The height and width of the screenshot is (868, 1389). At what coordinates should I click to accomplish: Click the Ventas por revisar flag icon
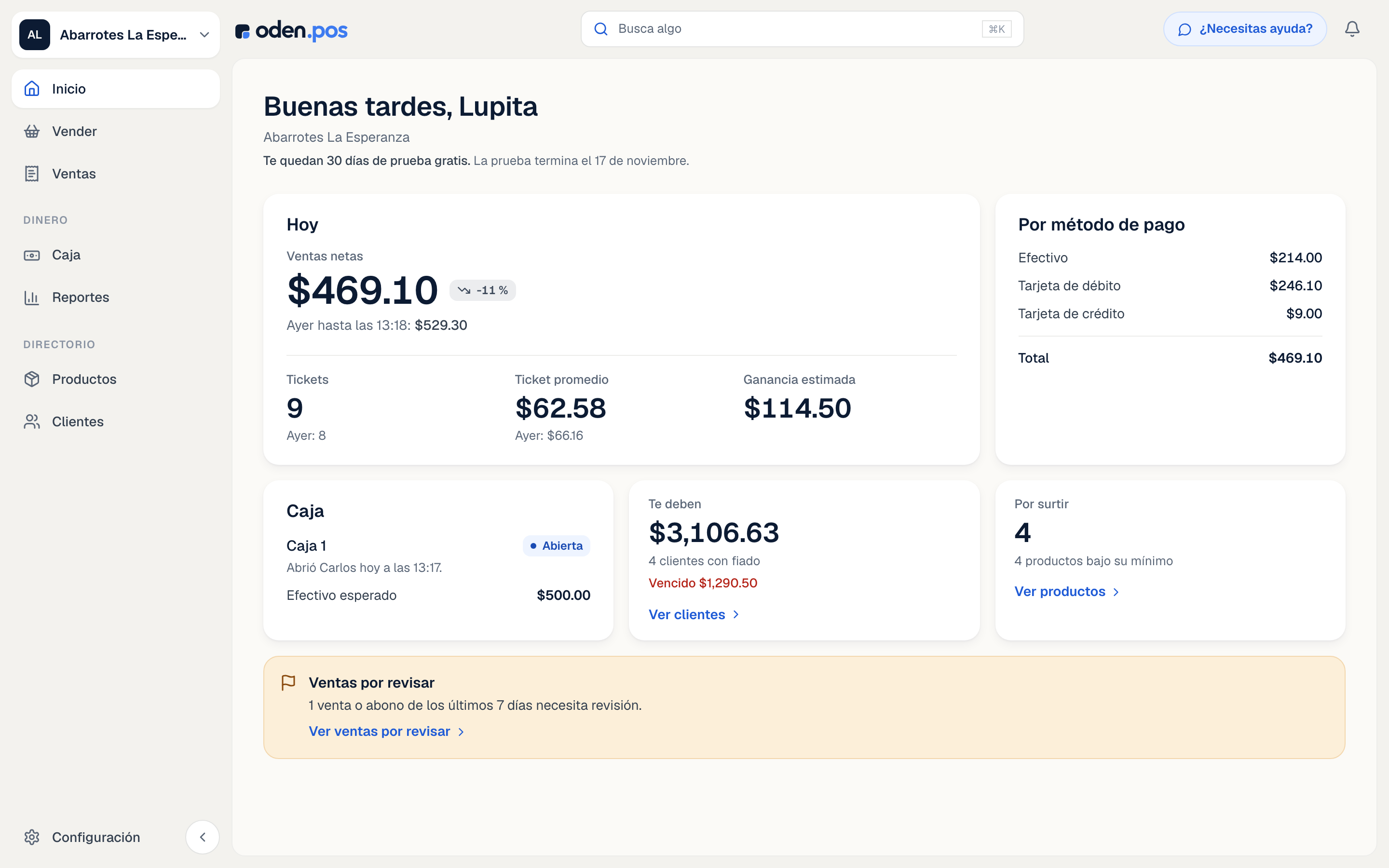(x=289, y=682)
